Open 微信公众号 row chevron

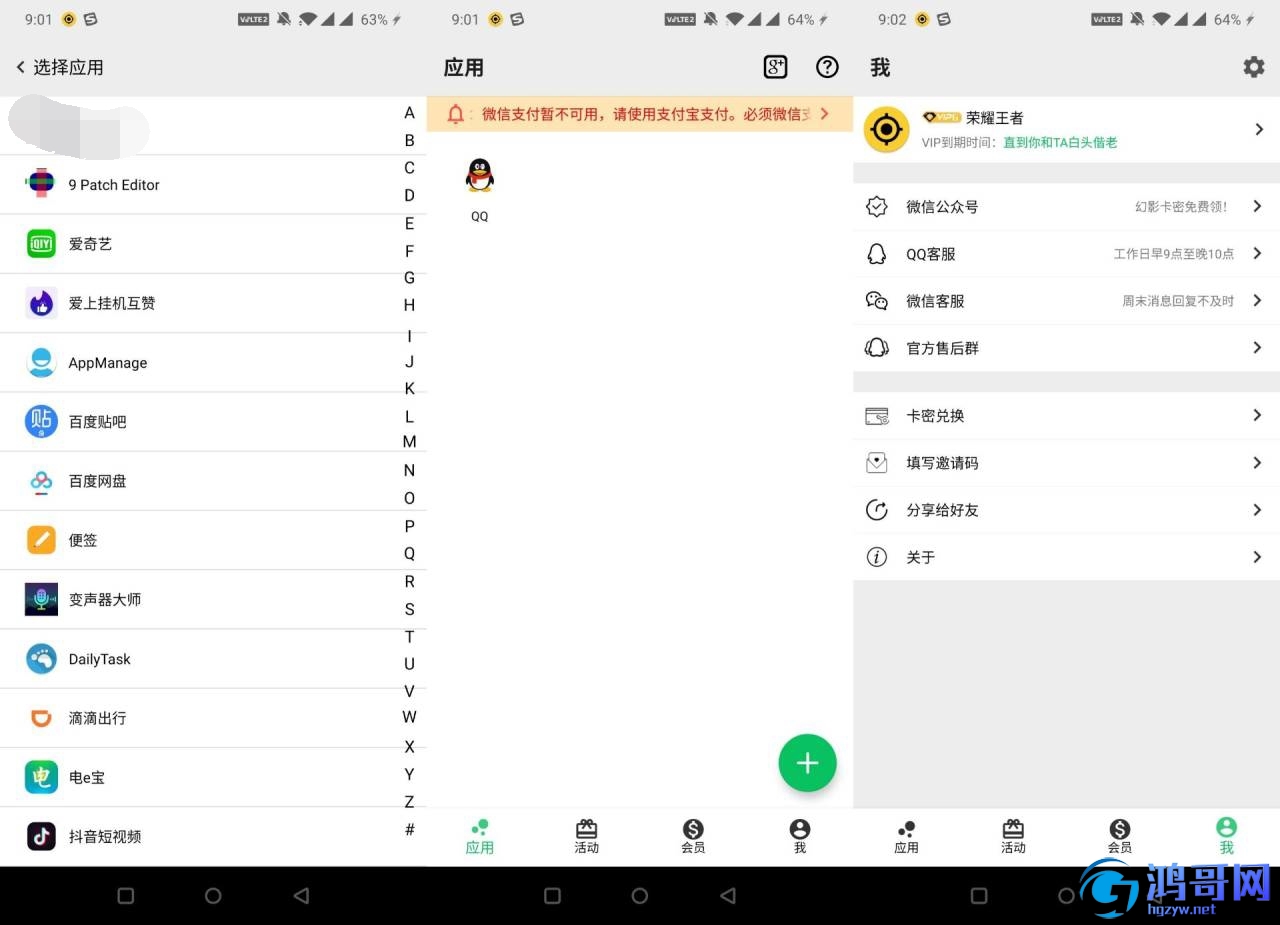pyautogui.click(x=1258, y=206)
